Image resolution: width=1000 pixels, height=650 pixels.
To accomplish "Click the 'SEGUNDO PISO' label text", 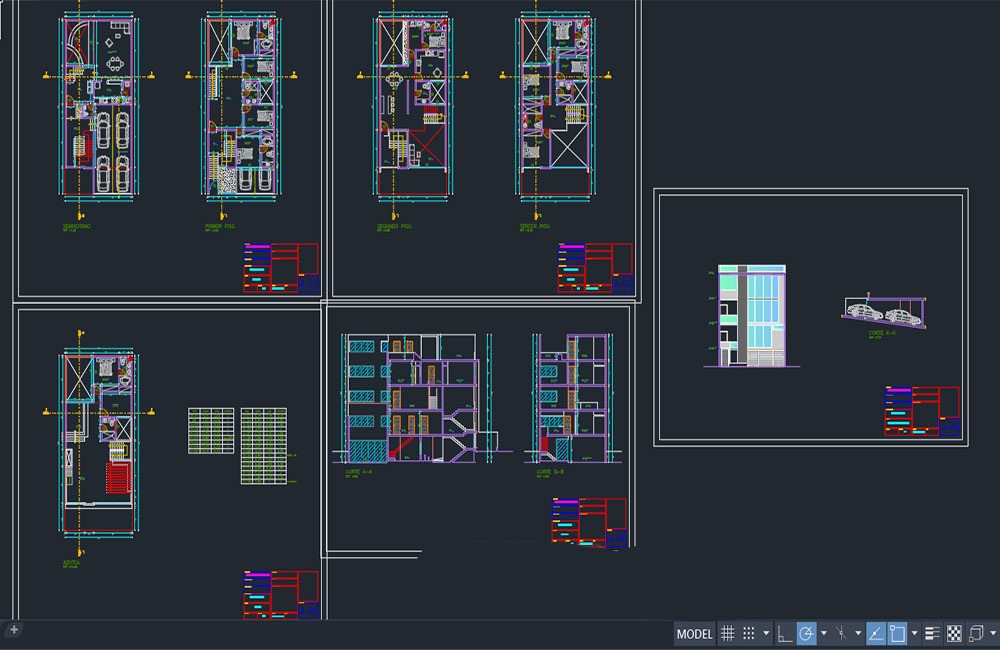I will point(393,226).
